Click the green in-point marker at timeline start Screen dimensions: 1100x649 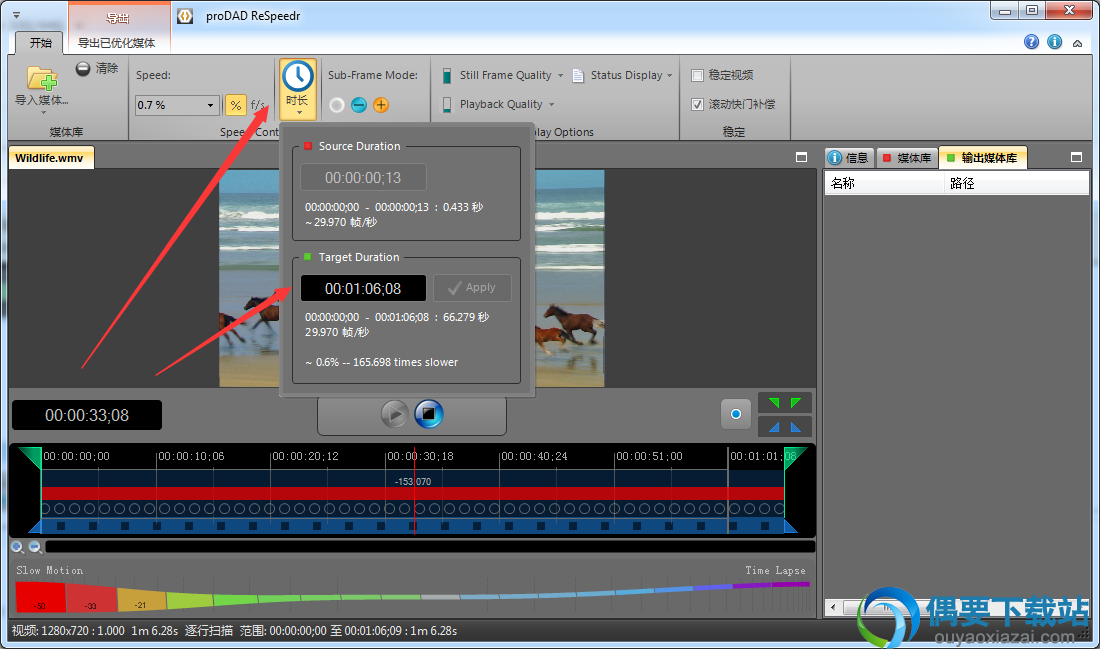30,457
